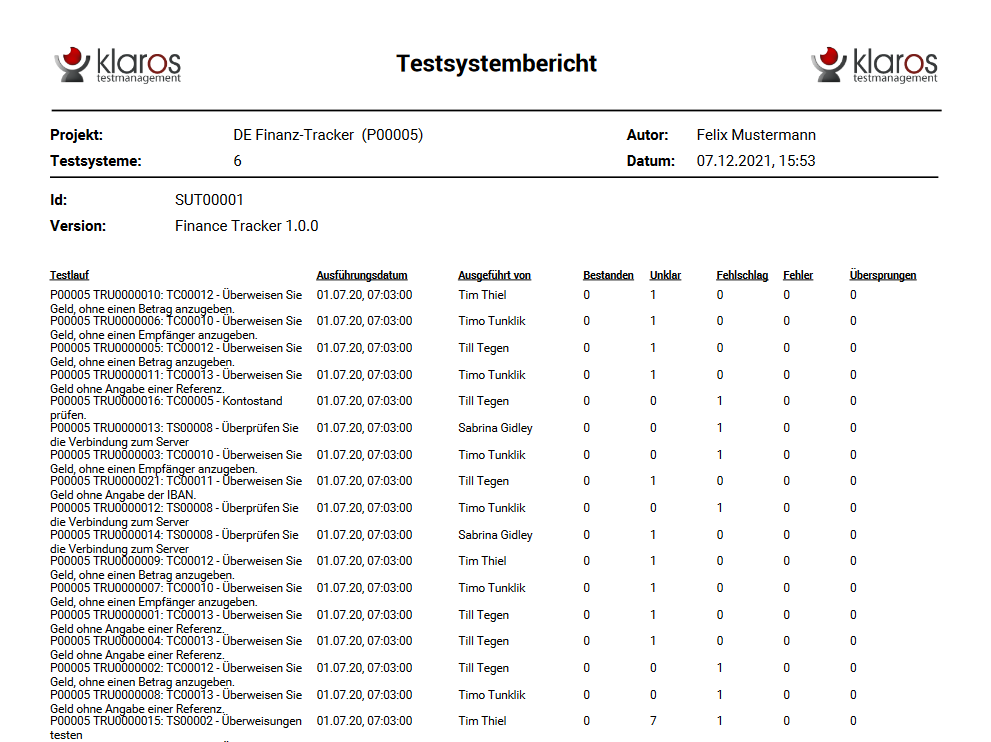The height and width of the screenshot is (742, 991).
Task: Click the Übersprungen column header
Action: pos(883,275)
